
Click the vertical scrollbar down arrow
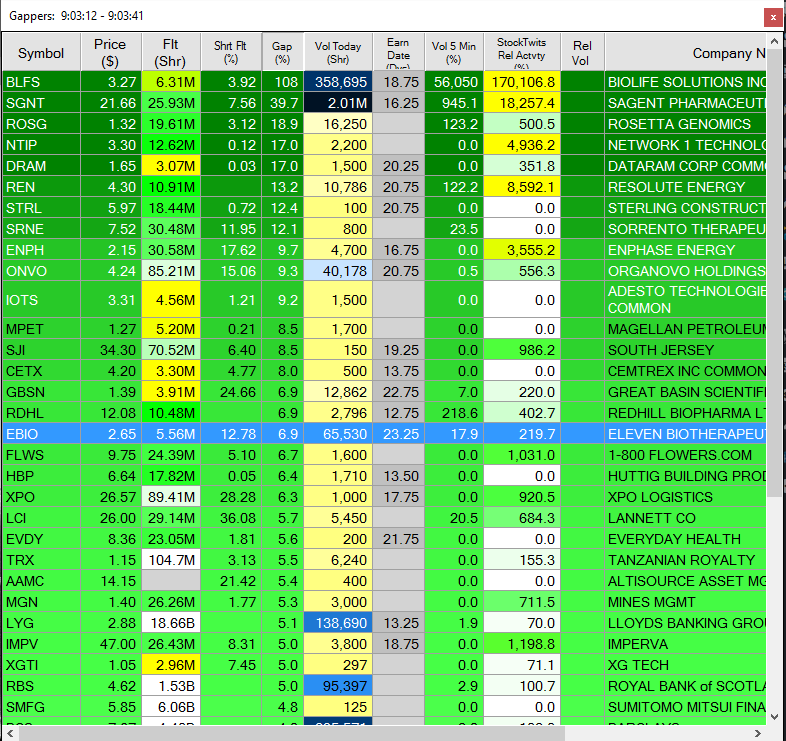pyautogui.click(x=774, y=717)
